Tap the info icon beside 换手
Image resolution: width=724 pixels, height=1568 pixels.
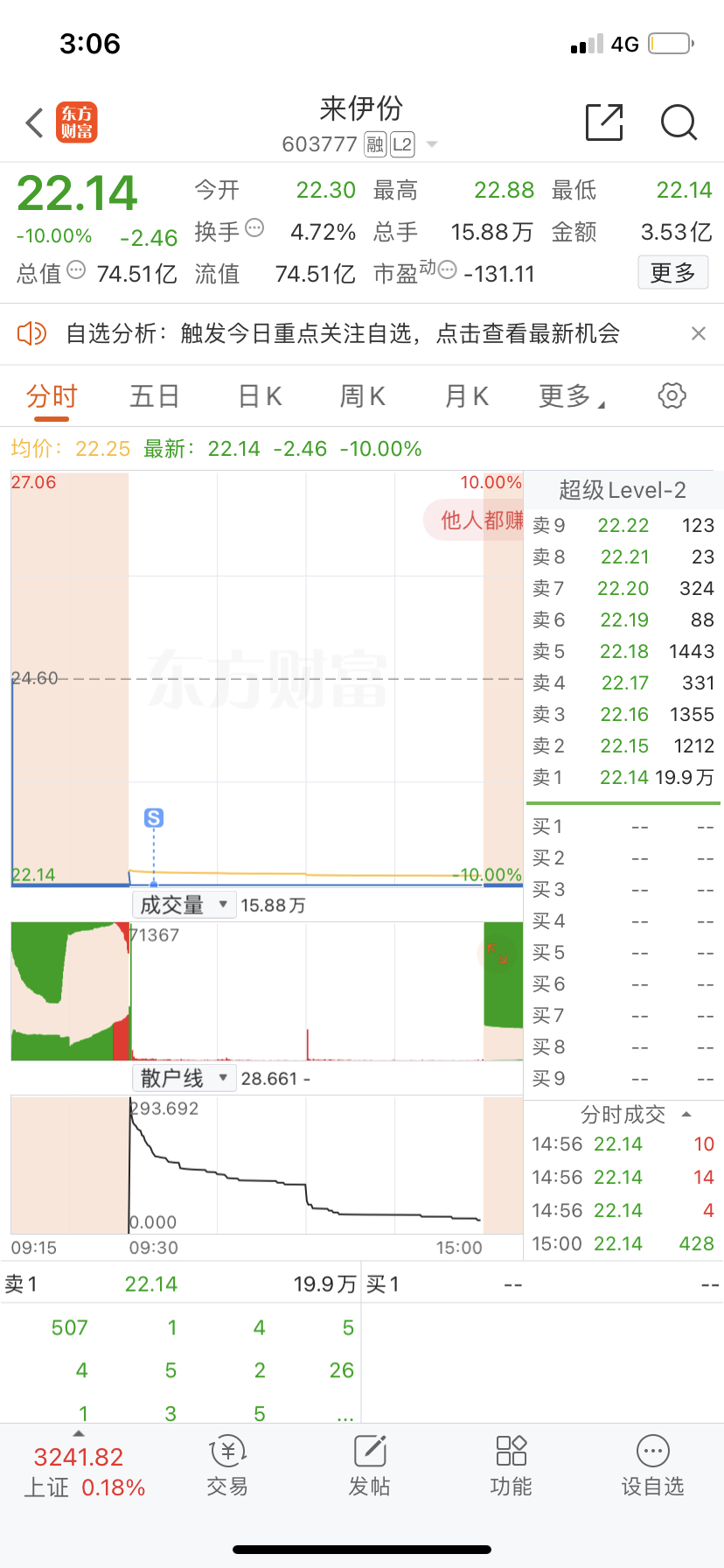coord(254,227)
